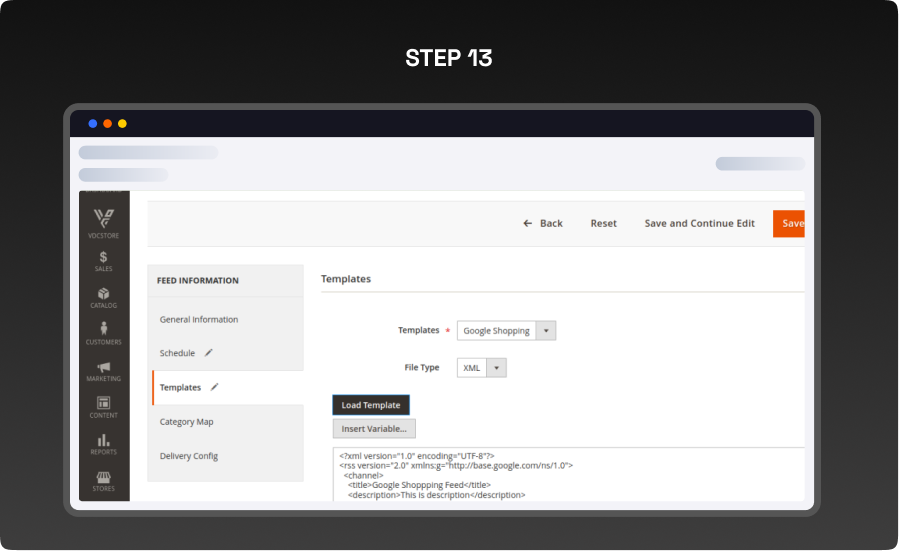Open the Reports bar chart icon
This screenshot has height=551, width=899.
104,440
